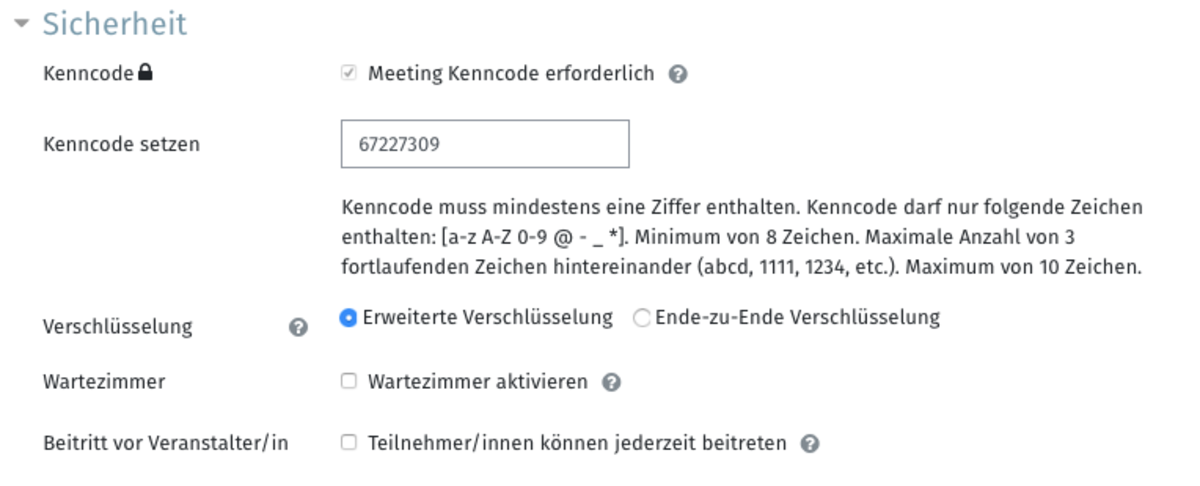Enable the Wartezimmer aktivieren checkbox

click(349, 381)
